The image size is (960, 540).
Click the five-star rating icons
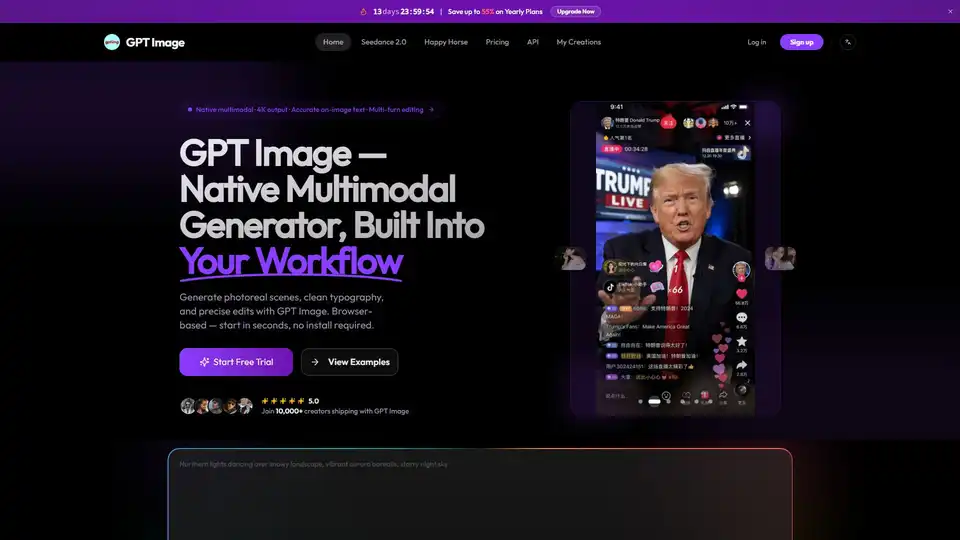pos(283,401)
